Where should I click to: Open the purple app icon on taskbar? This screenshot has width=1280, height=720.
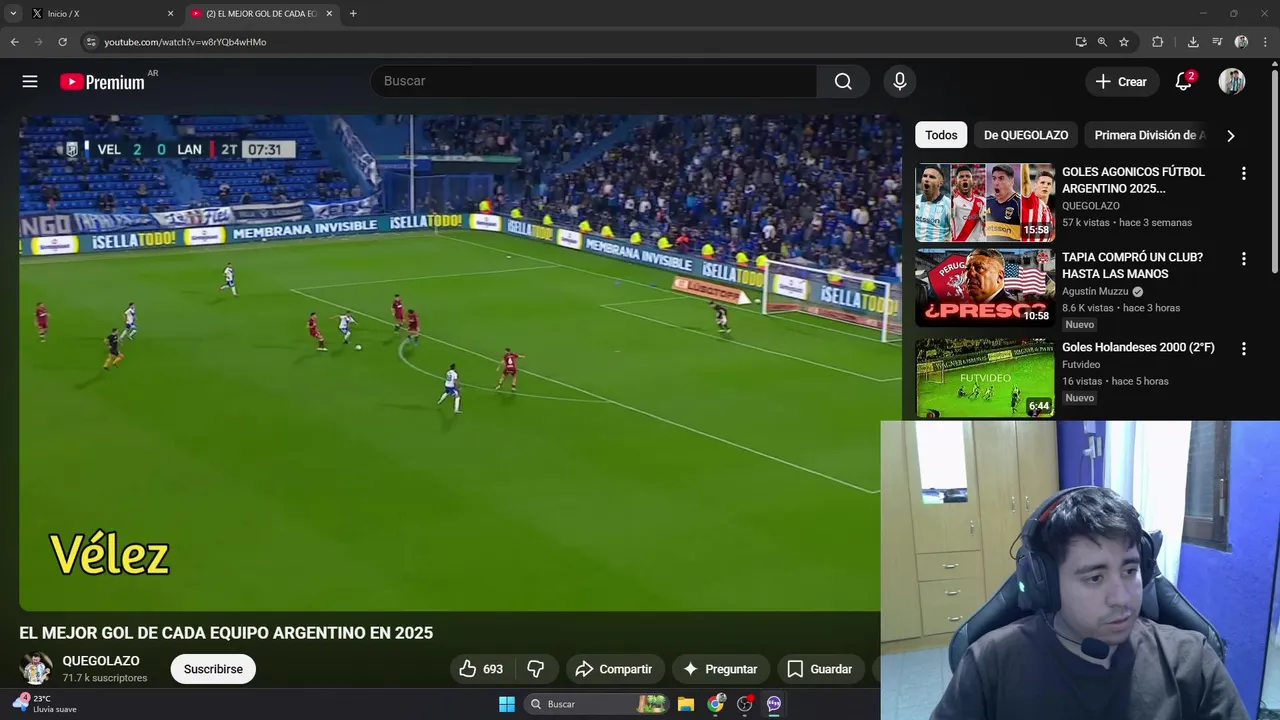[774, 704]
